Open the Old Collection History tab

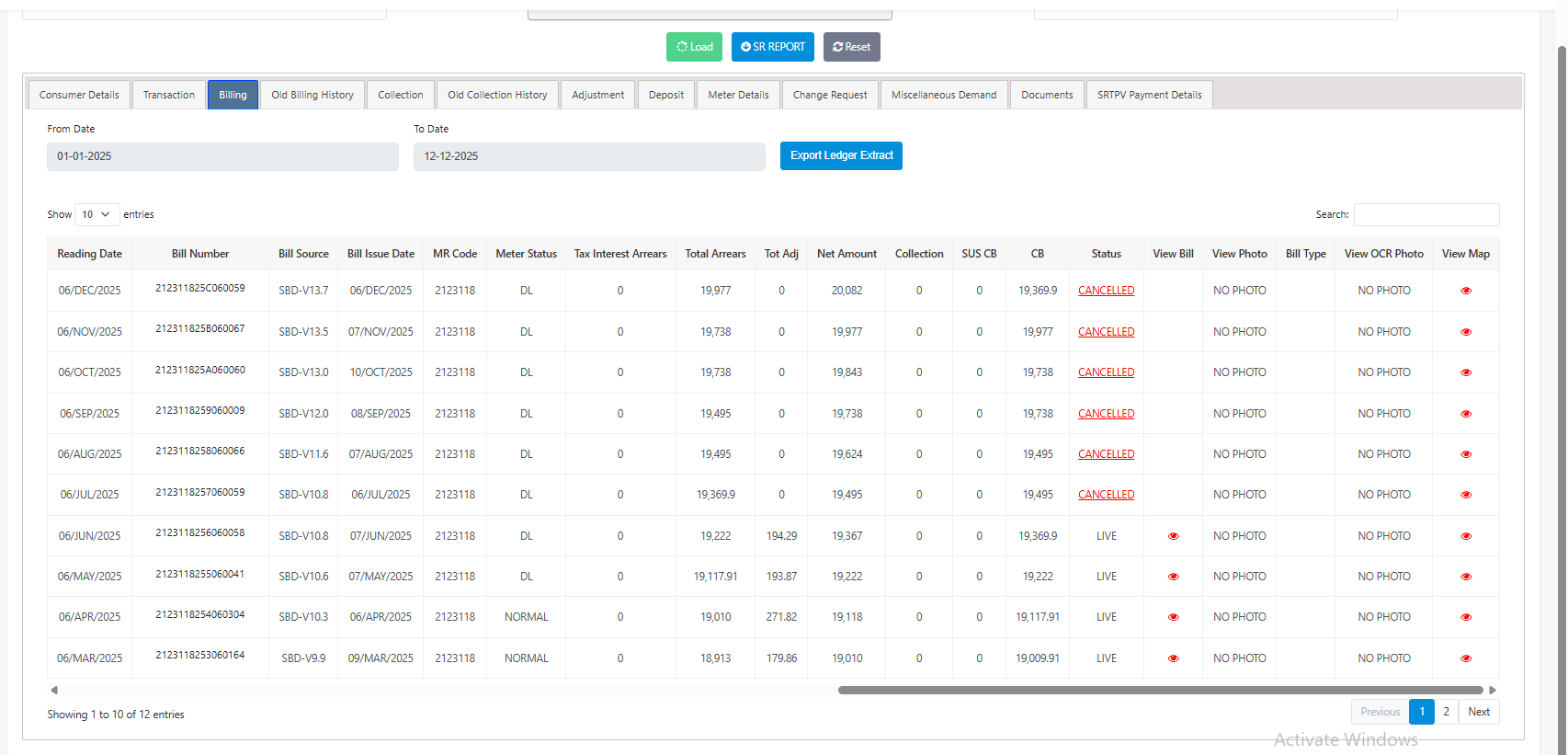[497, 95]
